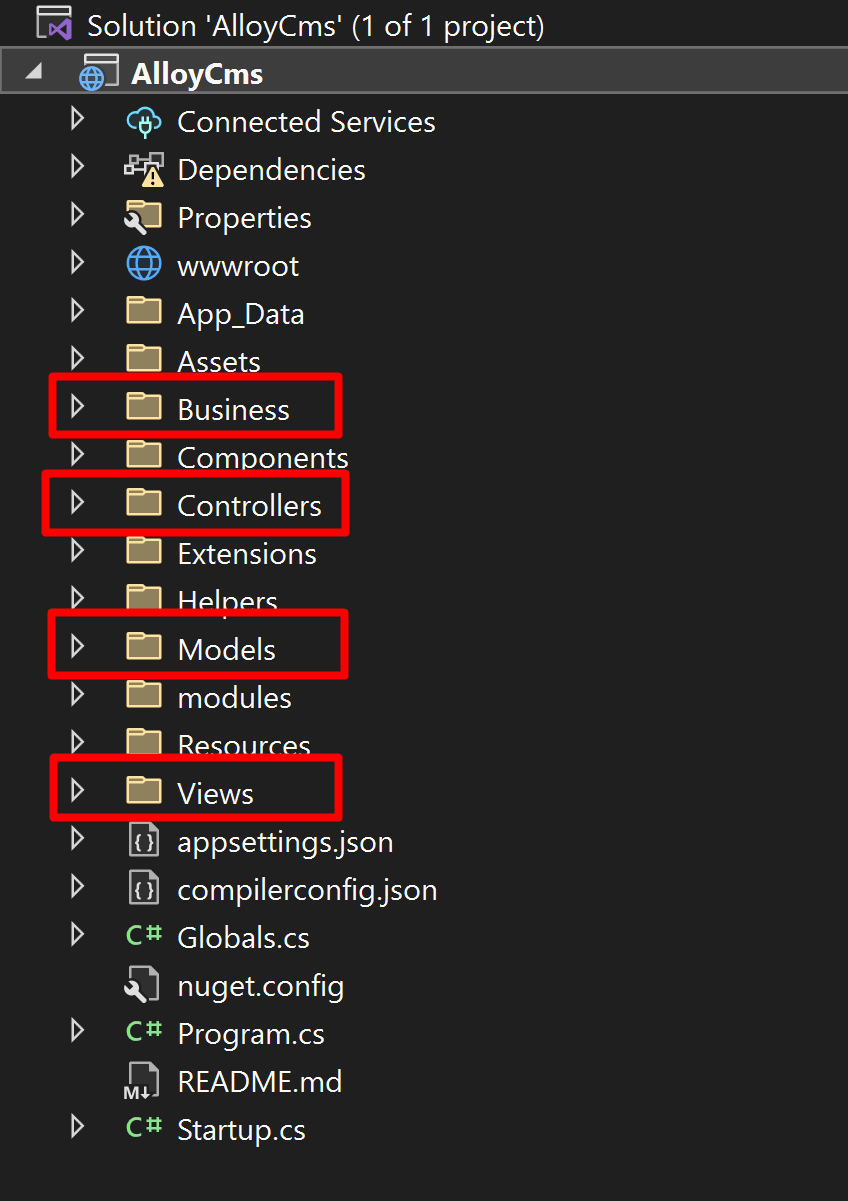Click the wwwroot globe icon

pos(144,265)
